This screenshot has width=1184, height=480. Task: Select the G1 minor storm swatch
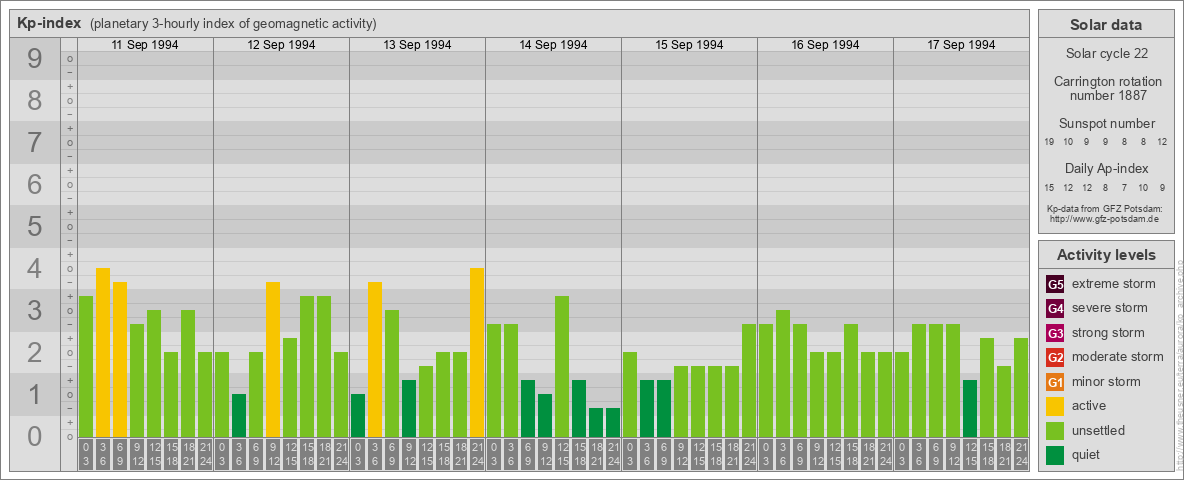[x=1055, y=382]
